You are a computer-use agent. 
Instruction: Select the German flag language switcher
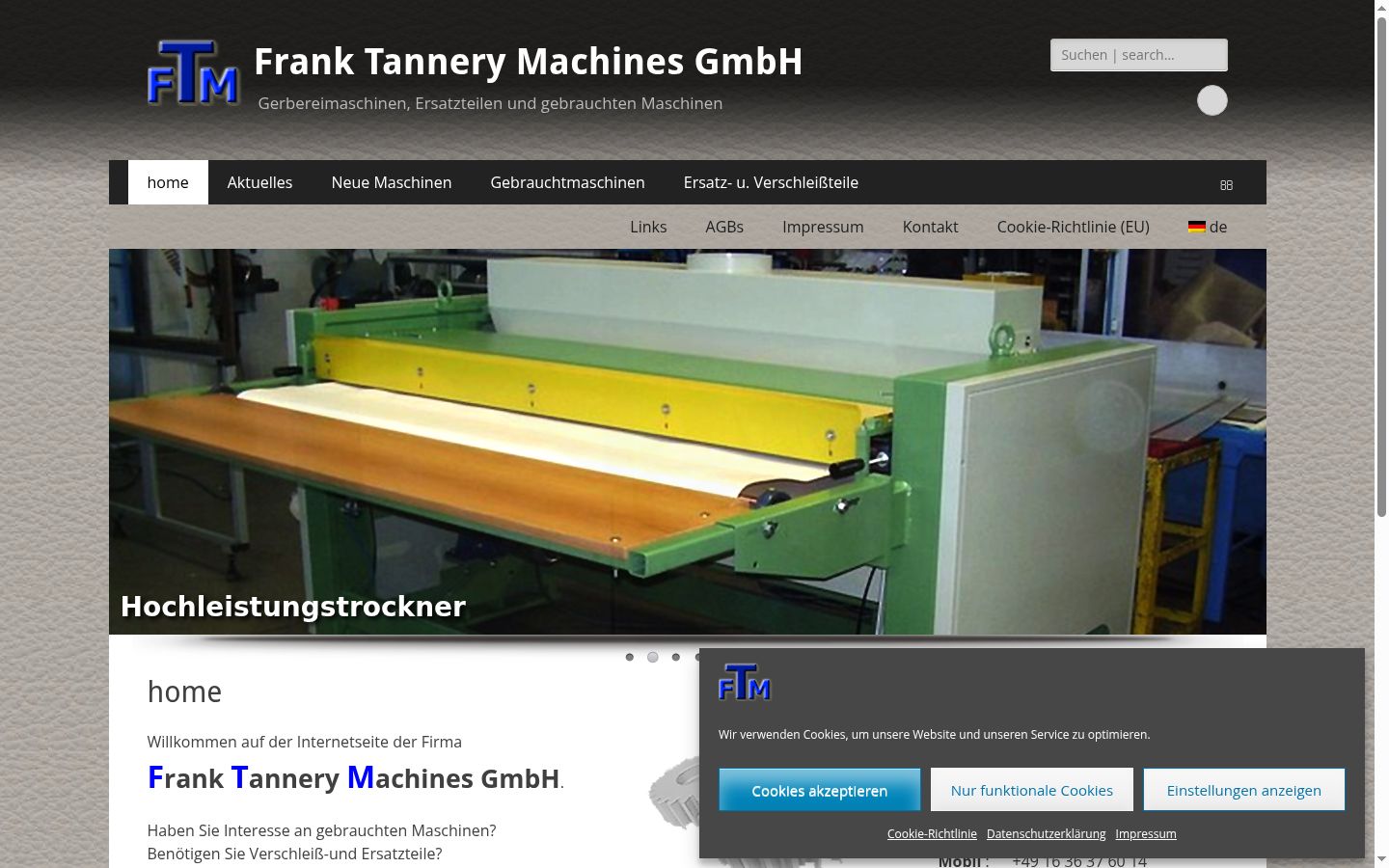pyautogui.click(x=1208, y=227)
